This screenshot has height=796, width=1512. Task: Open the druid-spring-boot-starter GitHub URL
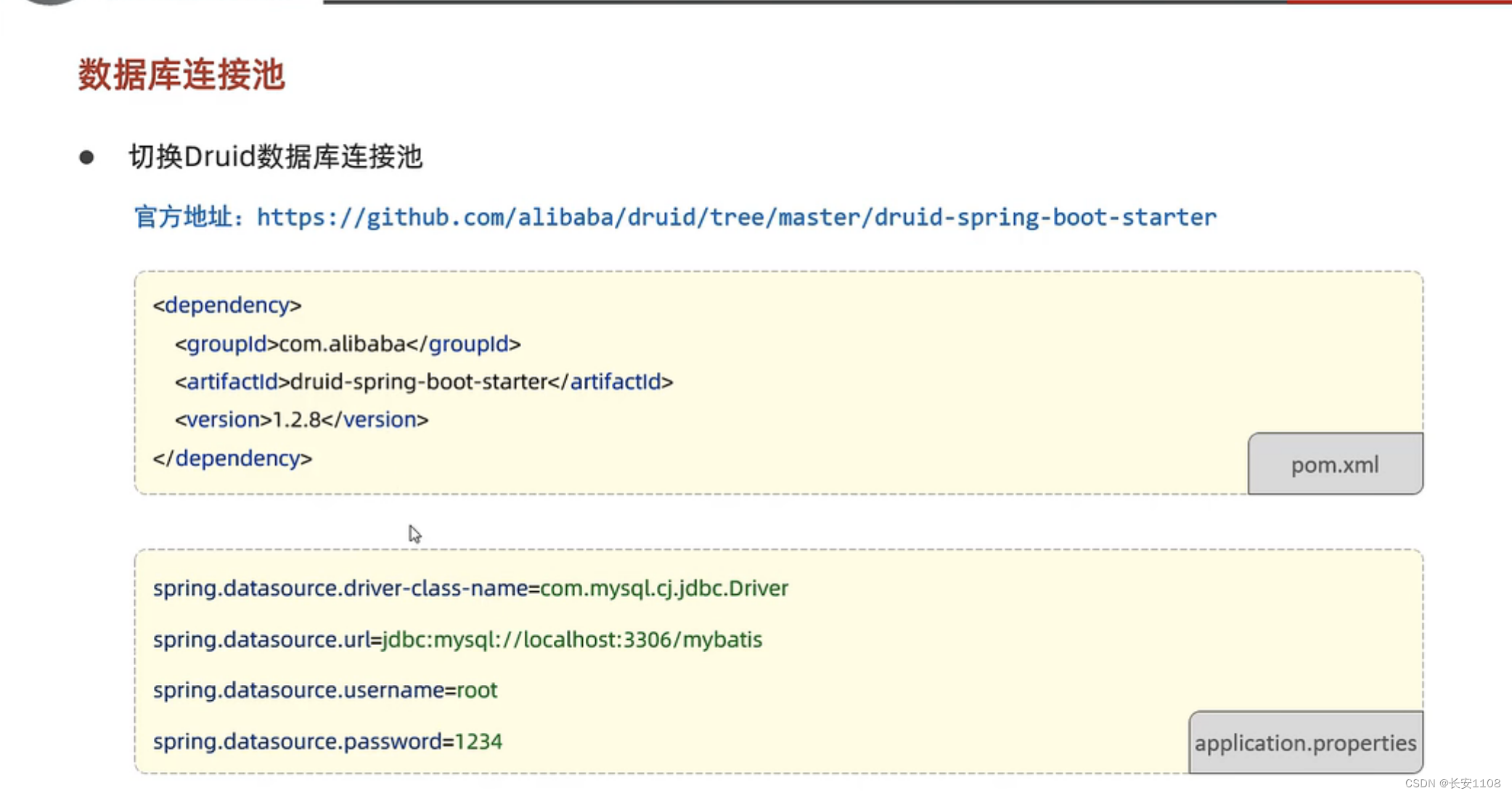[737, 217]
